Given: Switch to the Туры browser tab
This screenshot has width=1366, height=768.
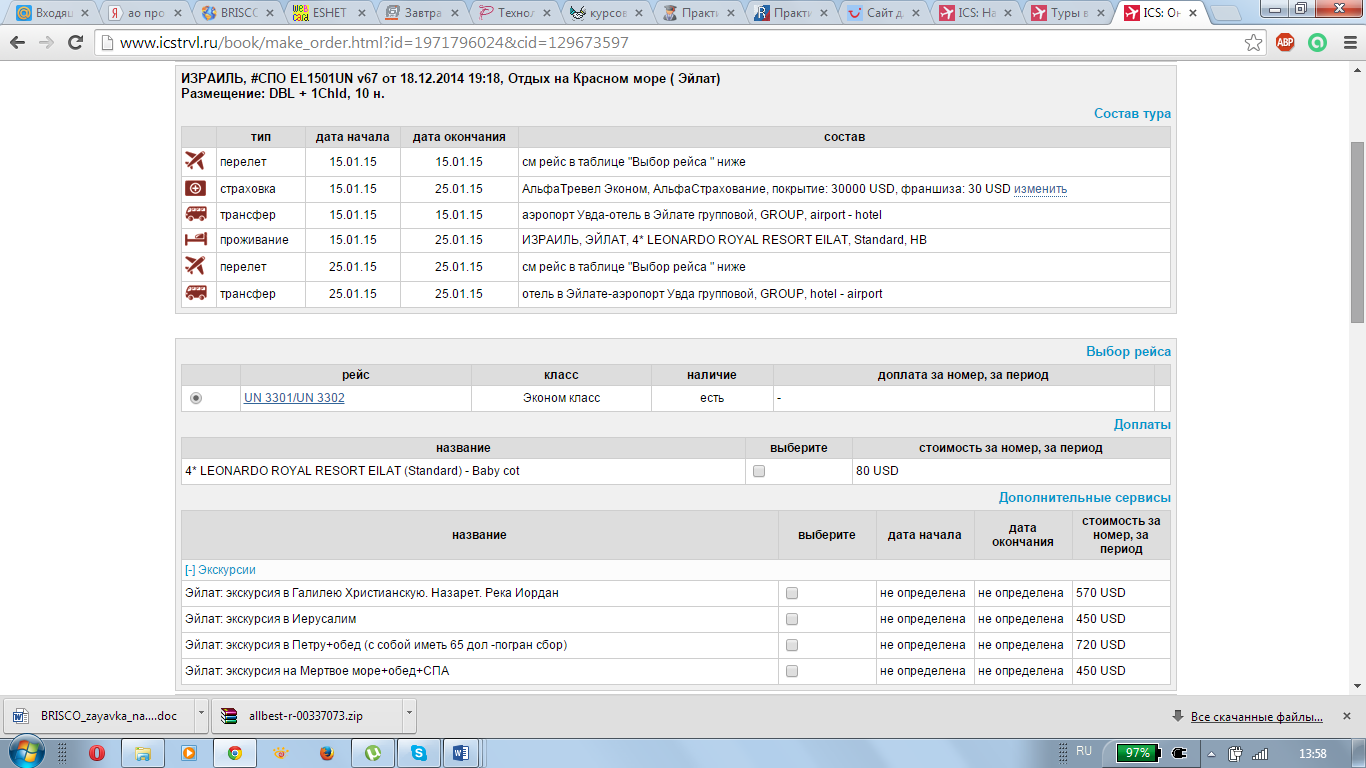Looking at the screenshot, I should (x=1070, y=13).
